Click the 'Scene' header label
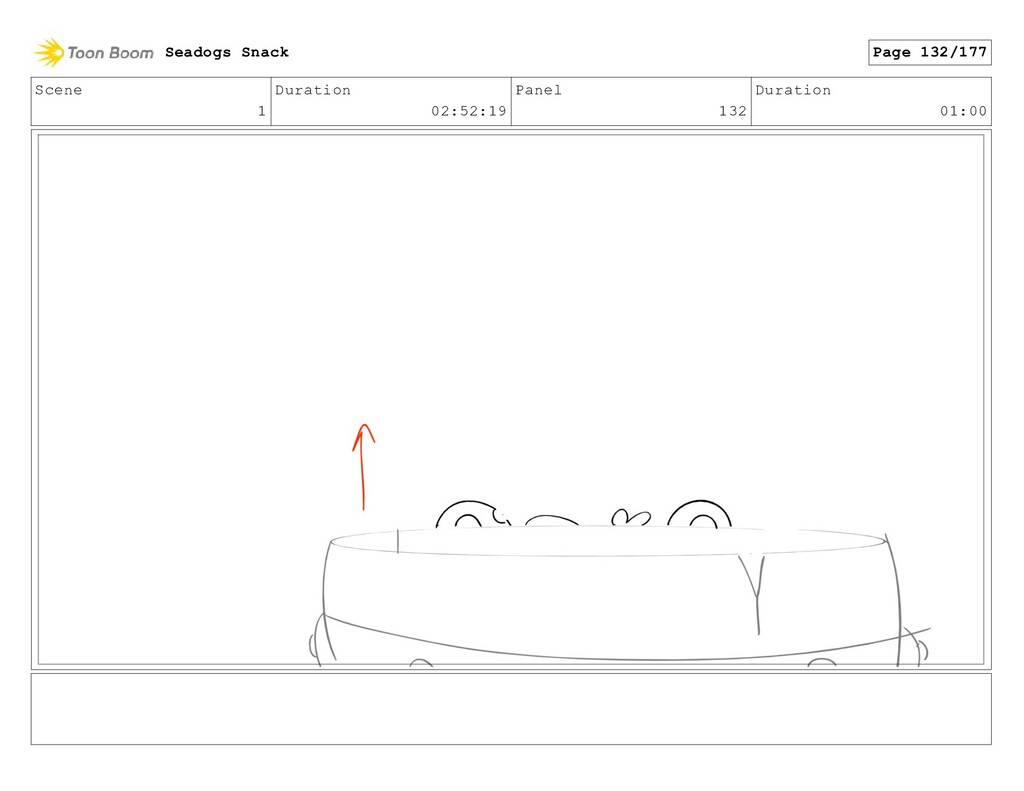 (58, 90)
